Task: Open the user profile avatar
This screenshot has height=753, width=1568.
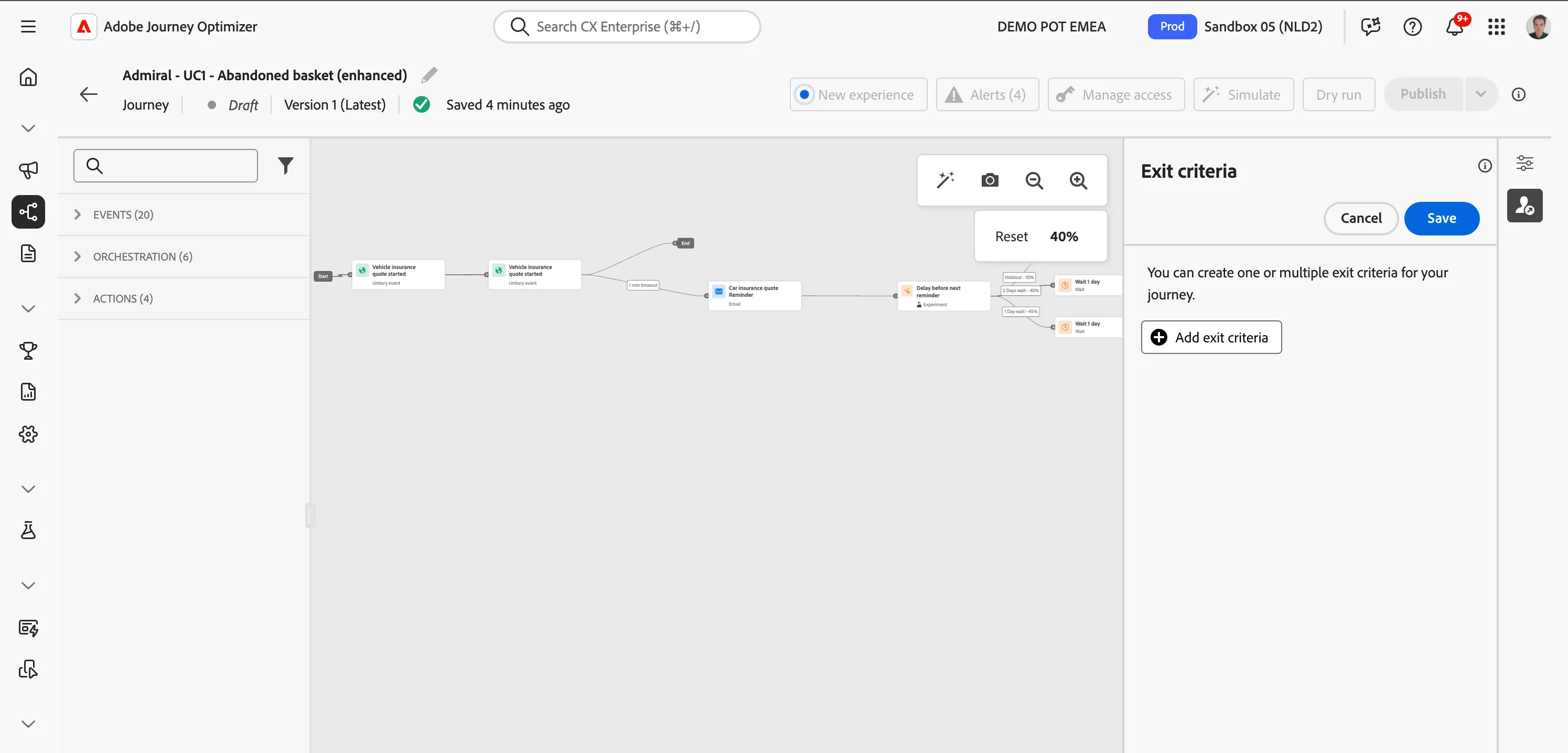Action: 1538,26
